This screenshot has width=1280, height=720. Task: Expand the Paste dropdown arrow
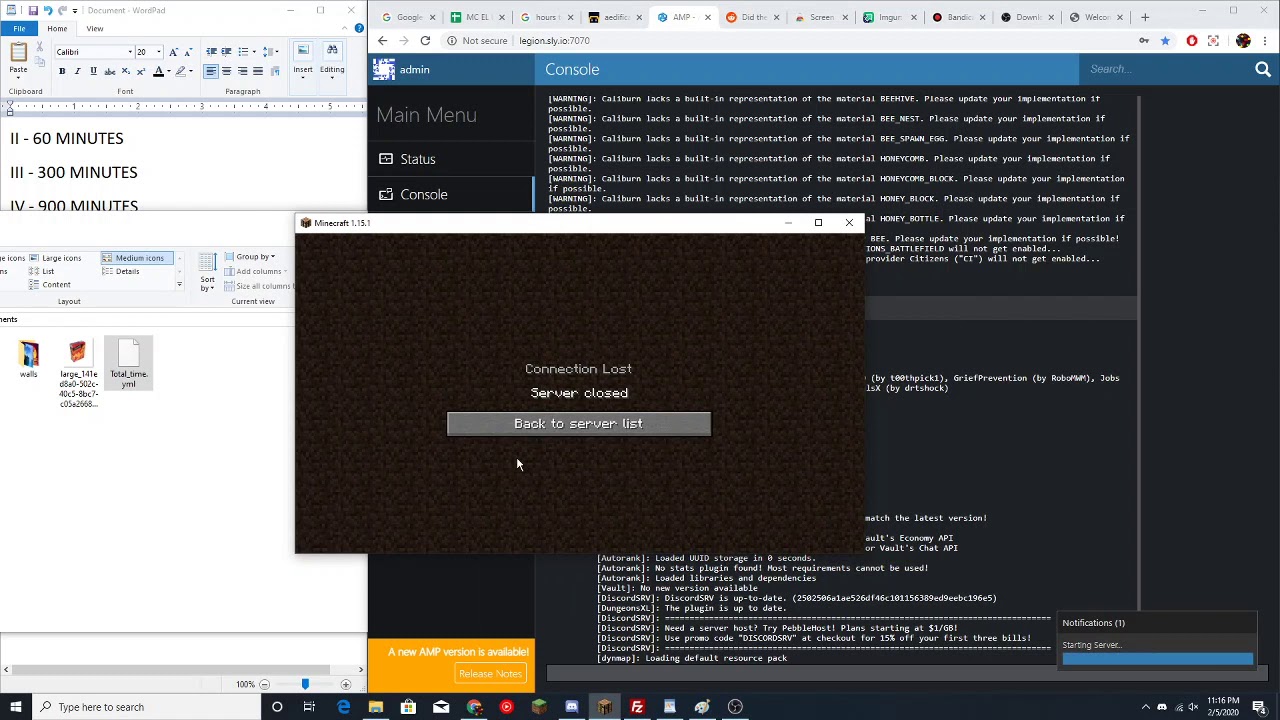coord(18,77)
